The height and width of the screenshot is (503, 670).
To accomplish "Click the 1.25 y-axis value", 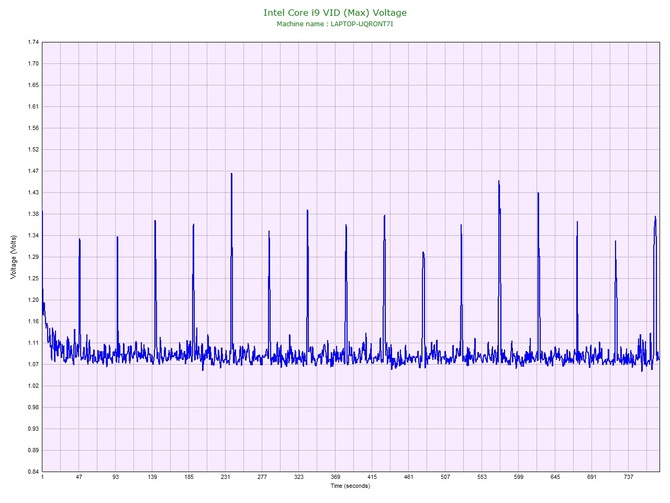I will tap(33, 279).
